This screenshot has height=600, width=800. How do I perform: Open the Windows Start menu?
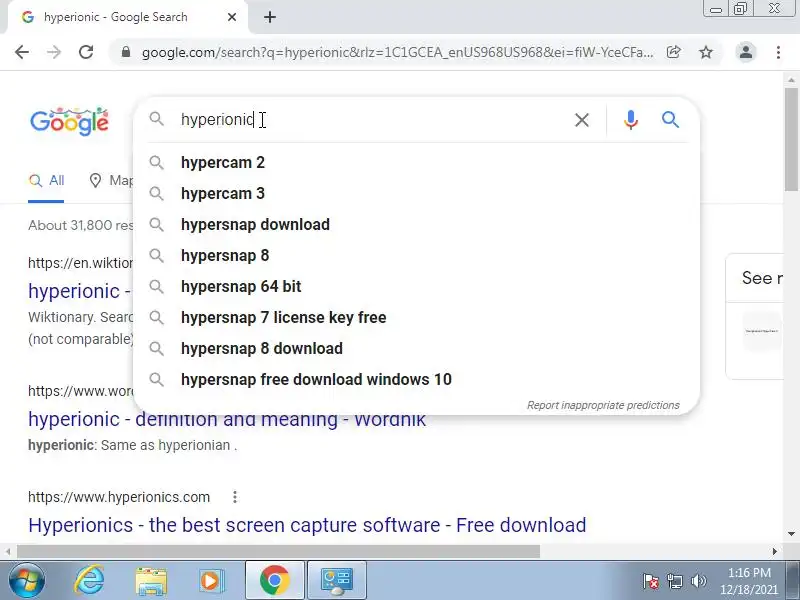pyautogui.click(x=27, y=581)
